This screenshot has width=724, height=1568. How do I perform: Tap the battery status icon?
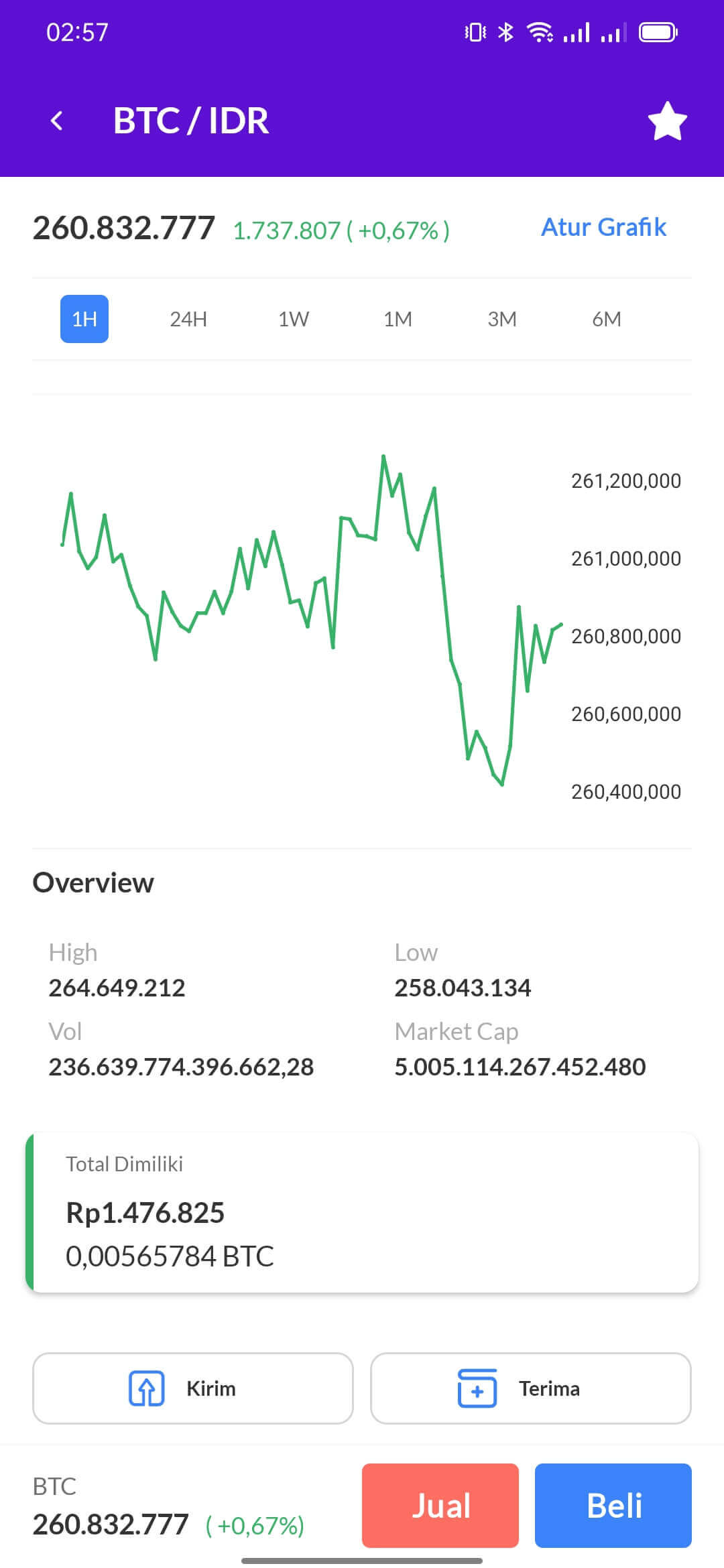658,32
